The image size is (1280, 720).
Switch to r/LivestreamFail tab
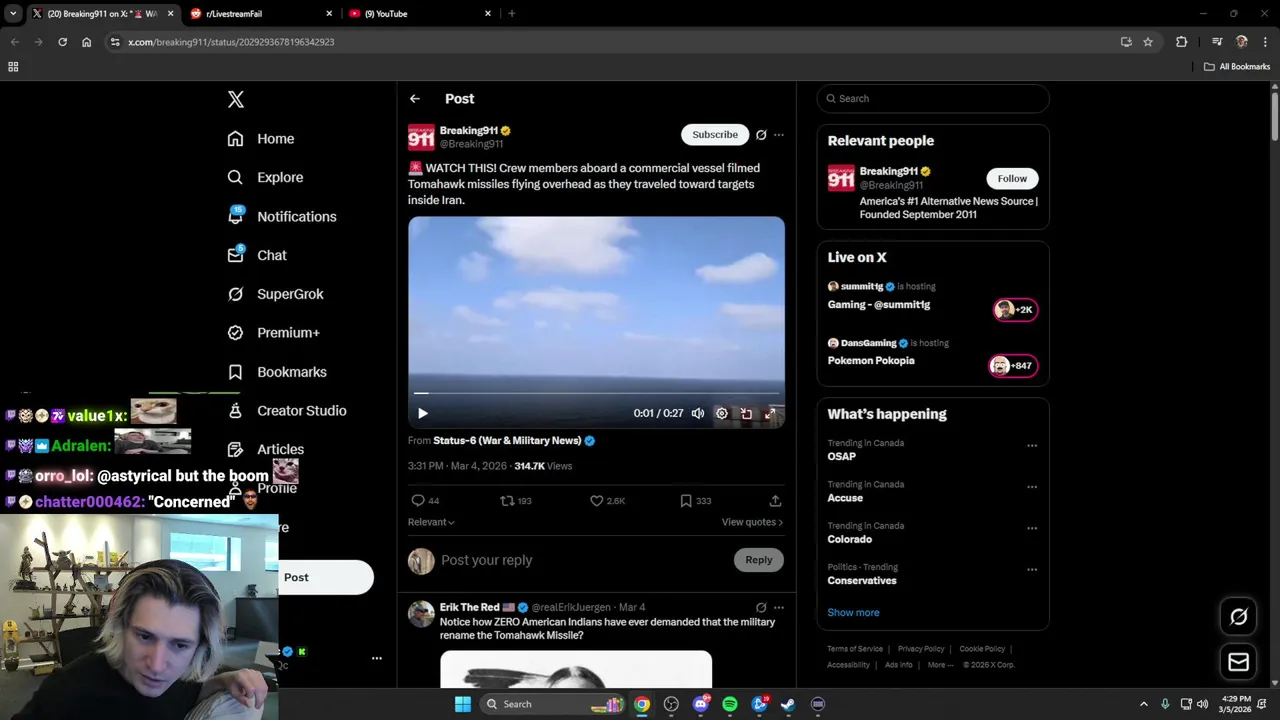point(262,14)
